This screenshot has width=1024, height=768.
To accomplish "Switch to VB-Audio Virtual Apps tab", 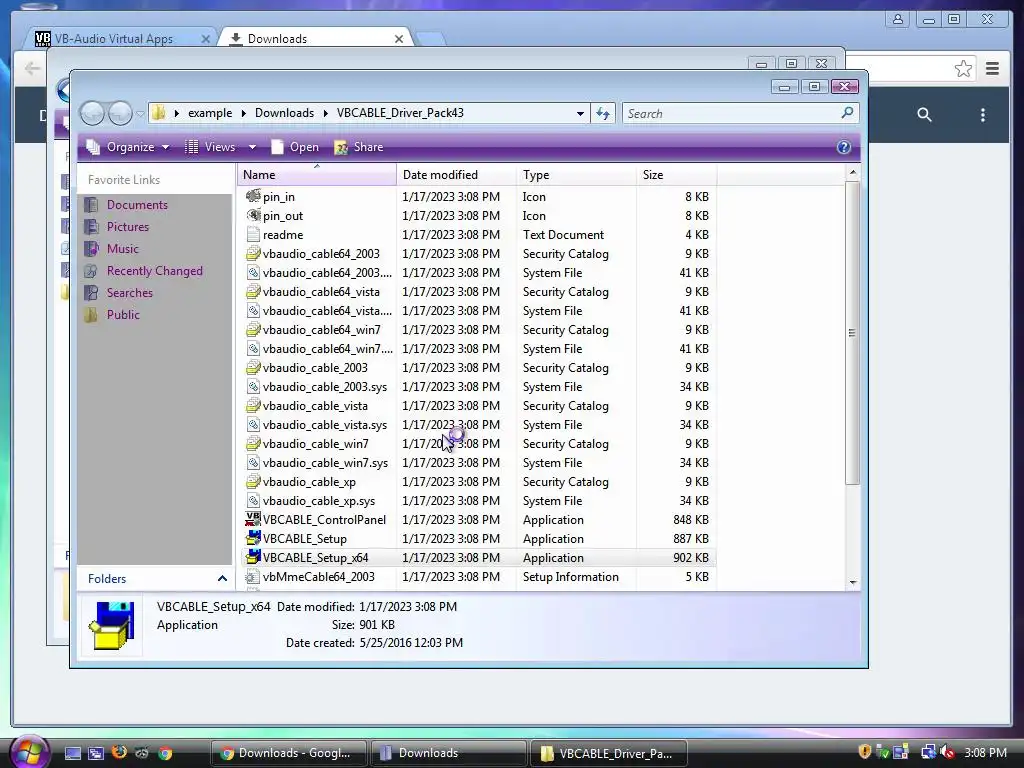I will 114,39.
